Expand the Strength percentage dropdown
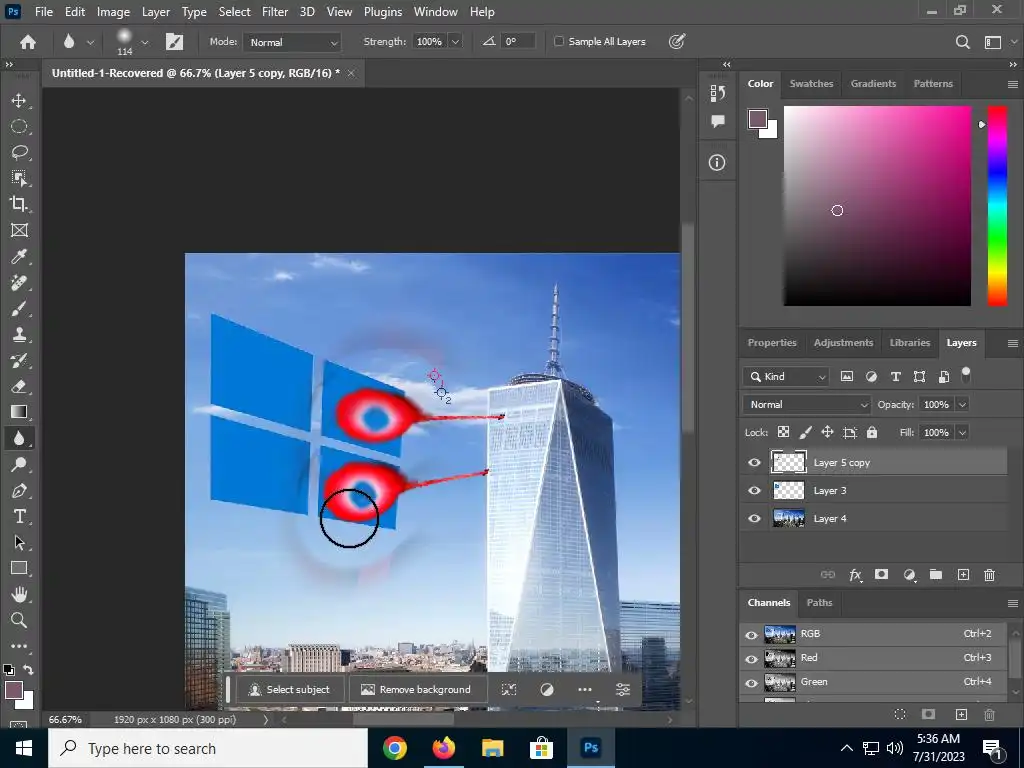The height and width of the screenshot is (768, 1024). [456, 41]
